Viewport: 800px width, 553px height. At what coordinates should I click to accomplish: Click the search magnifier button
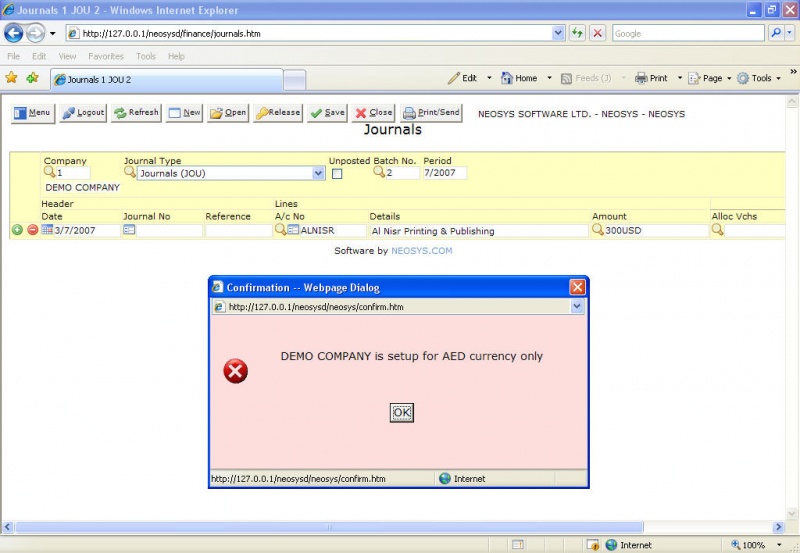click(x=776, y=33)
